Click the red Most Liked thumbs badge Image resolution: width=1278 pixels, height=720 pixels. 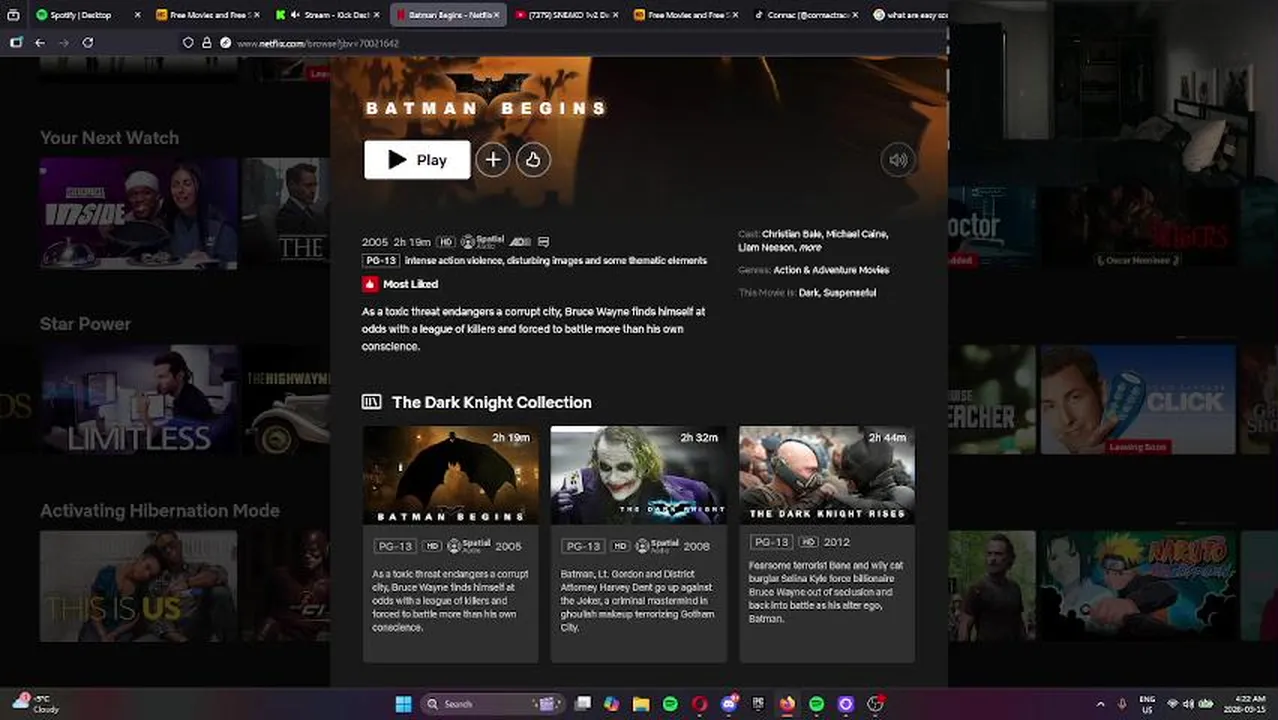pos(370,284)
